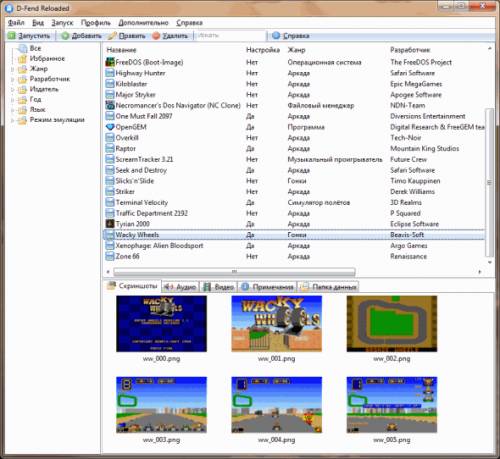Click the Разработчик folder icon in tree
Viewport: 500px width, 459px height.
22,79
